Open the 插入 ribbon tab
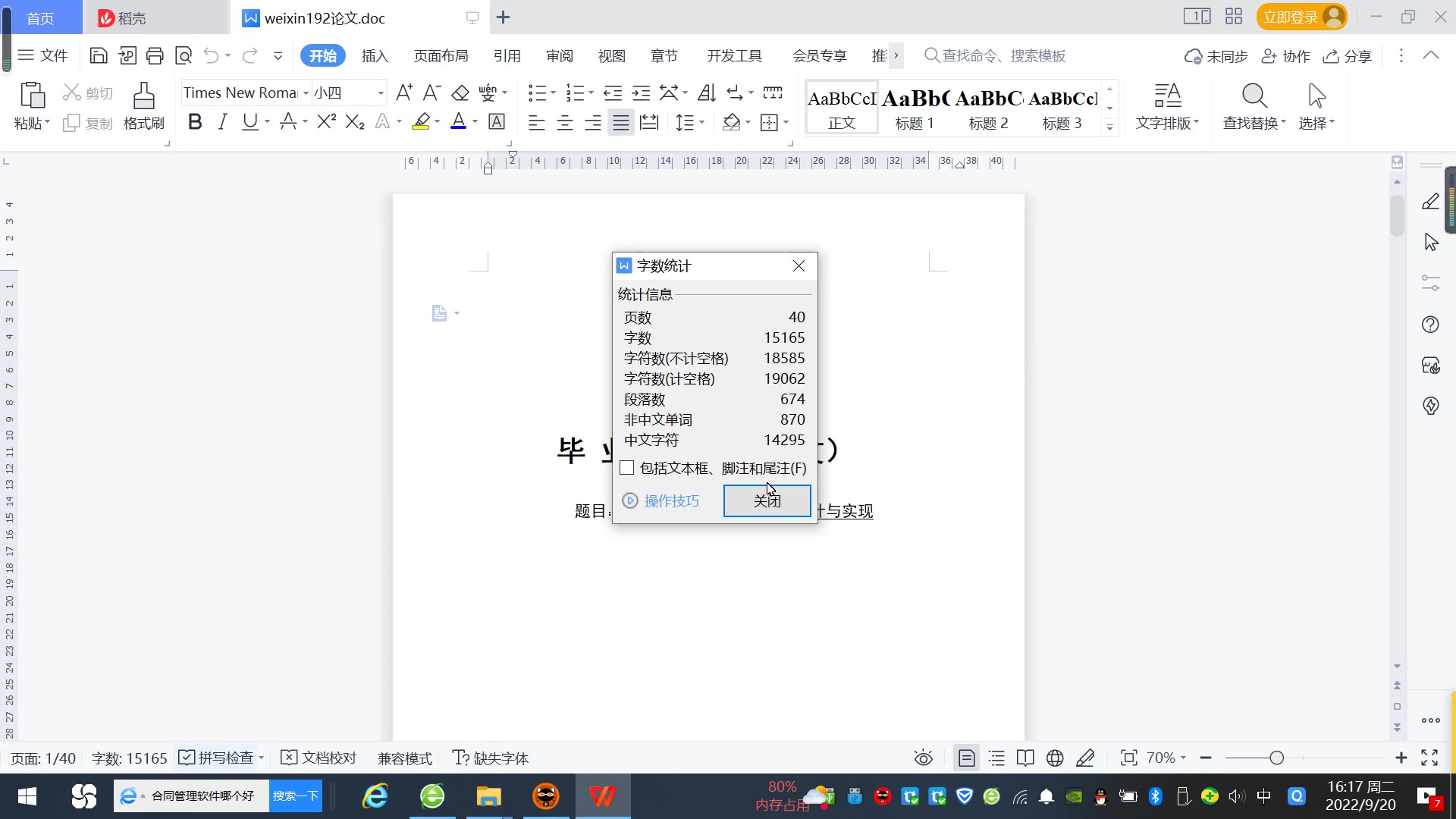Screen dimensions: 1456x819 [375, 56]
